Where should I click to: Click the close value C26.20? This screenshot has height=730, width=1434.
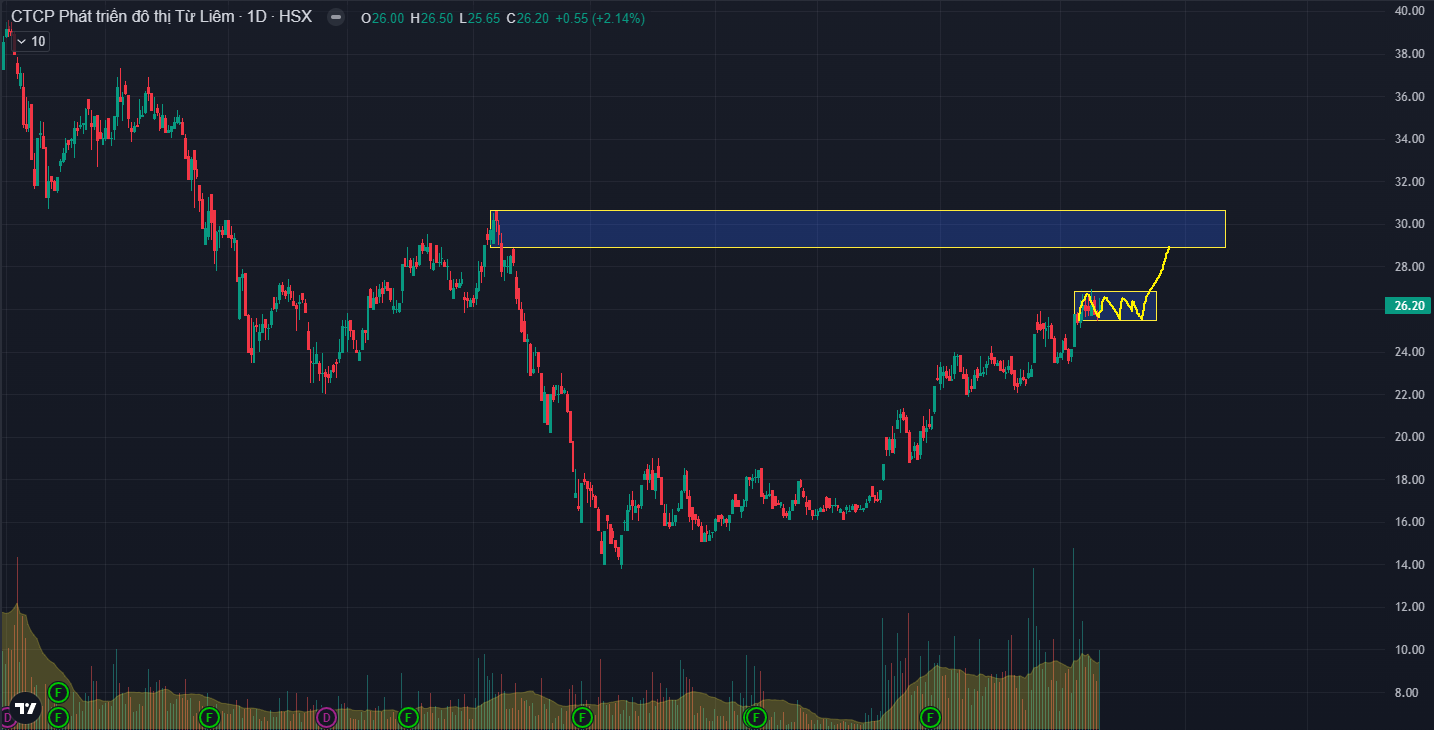pyautogui.click(x=529, y=19)
